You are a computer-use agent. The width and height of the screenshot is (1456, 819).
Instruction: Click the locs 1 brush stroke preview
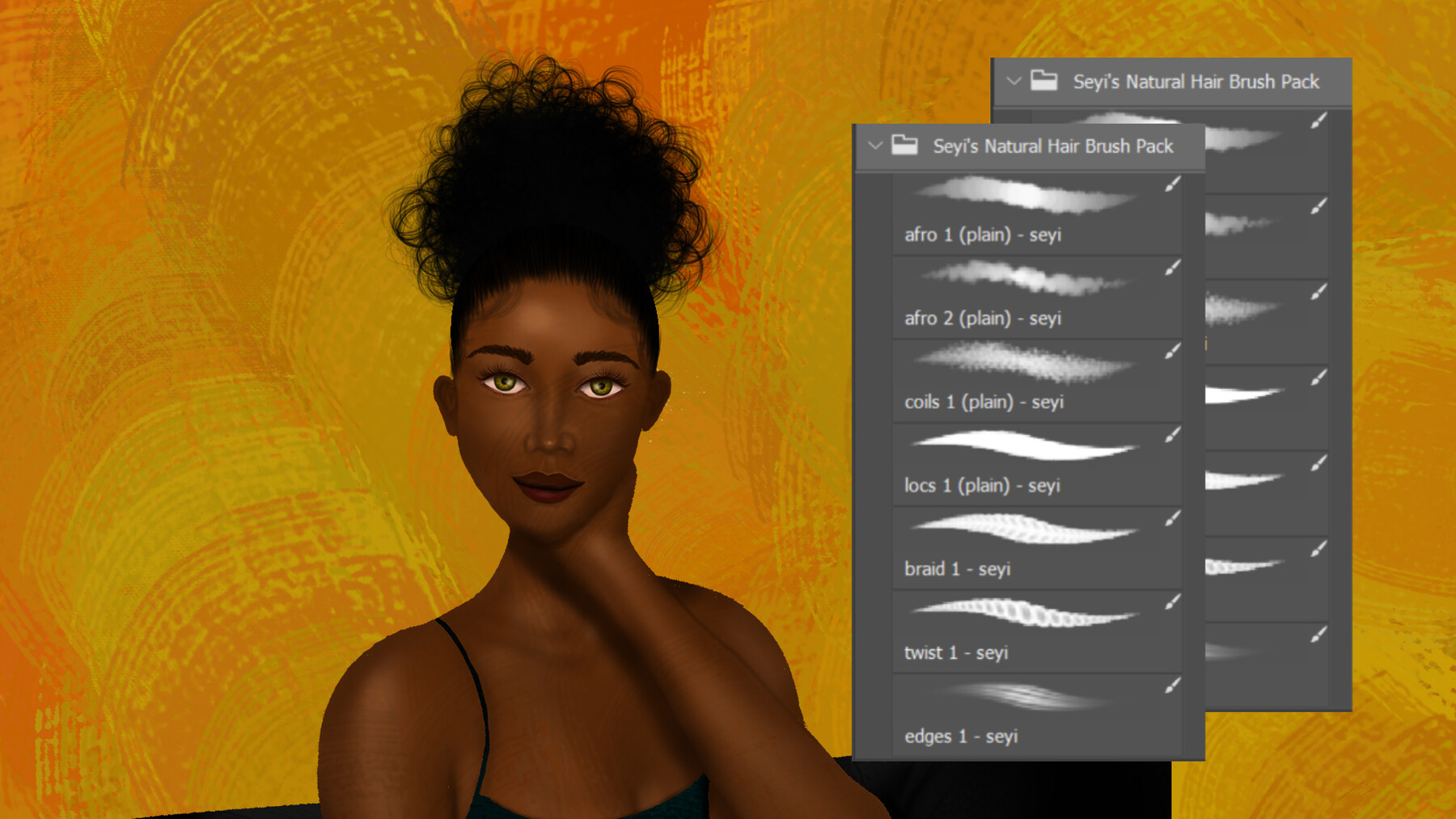[1024, 445]
